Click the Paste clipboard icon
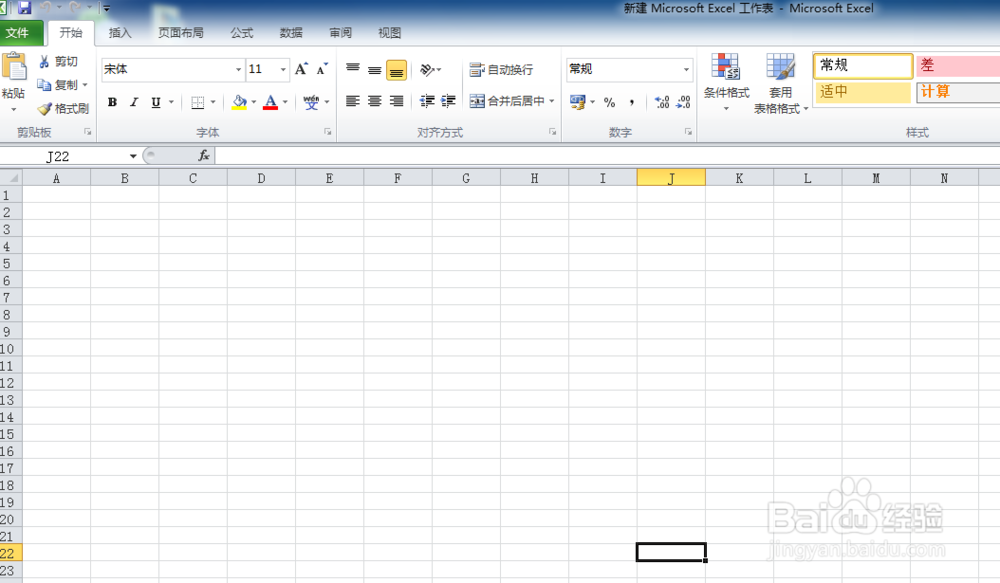This screenshot has width=1000, height=583. pos(13,68)
